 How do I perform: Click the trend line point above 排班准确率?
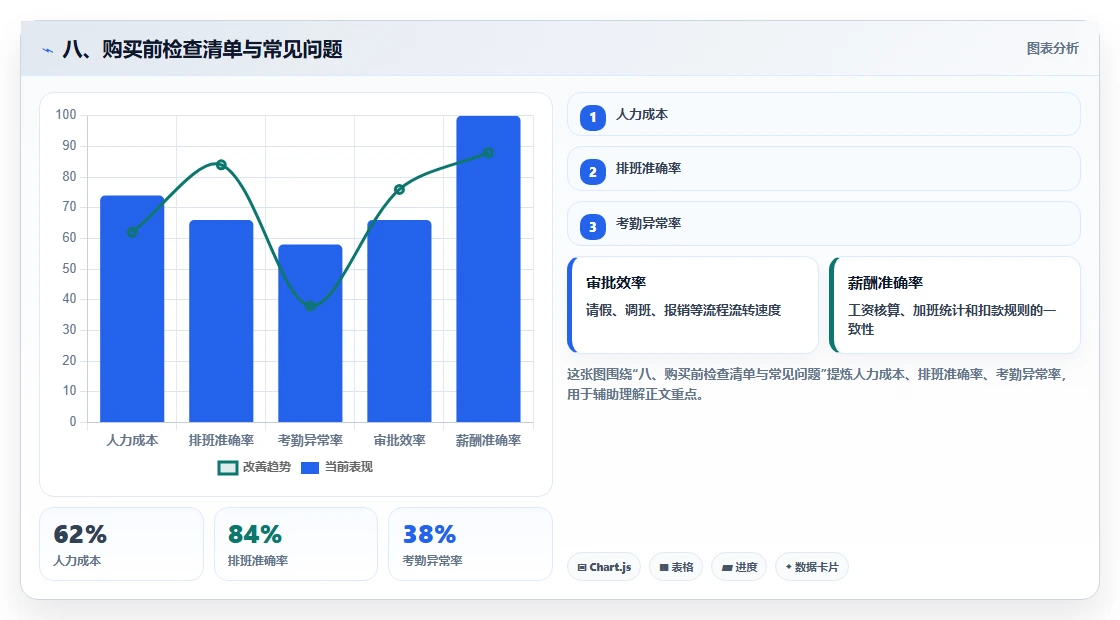(221, 165)
